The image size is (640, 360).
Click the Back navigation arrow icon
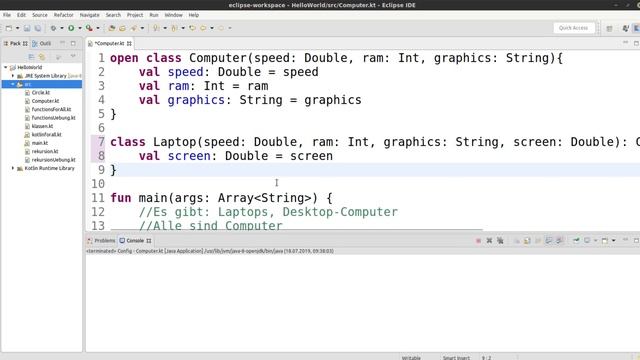(x=203, y=28)
